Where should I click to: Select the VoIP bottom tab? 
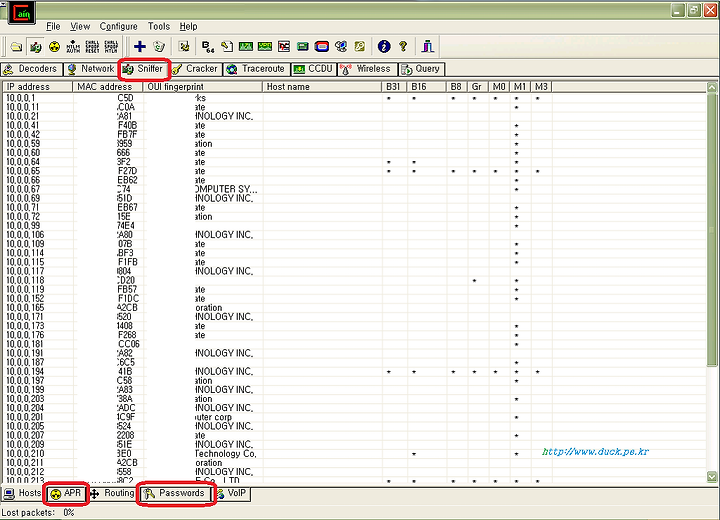point(233,493)
